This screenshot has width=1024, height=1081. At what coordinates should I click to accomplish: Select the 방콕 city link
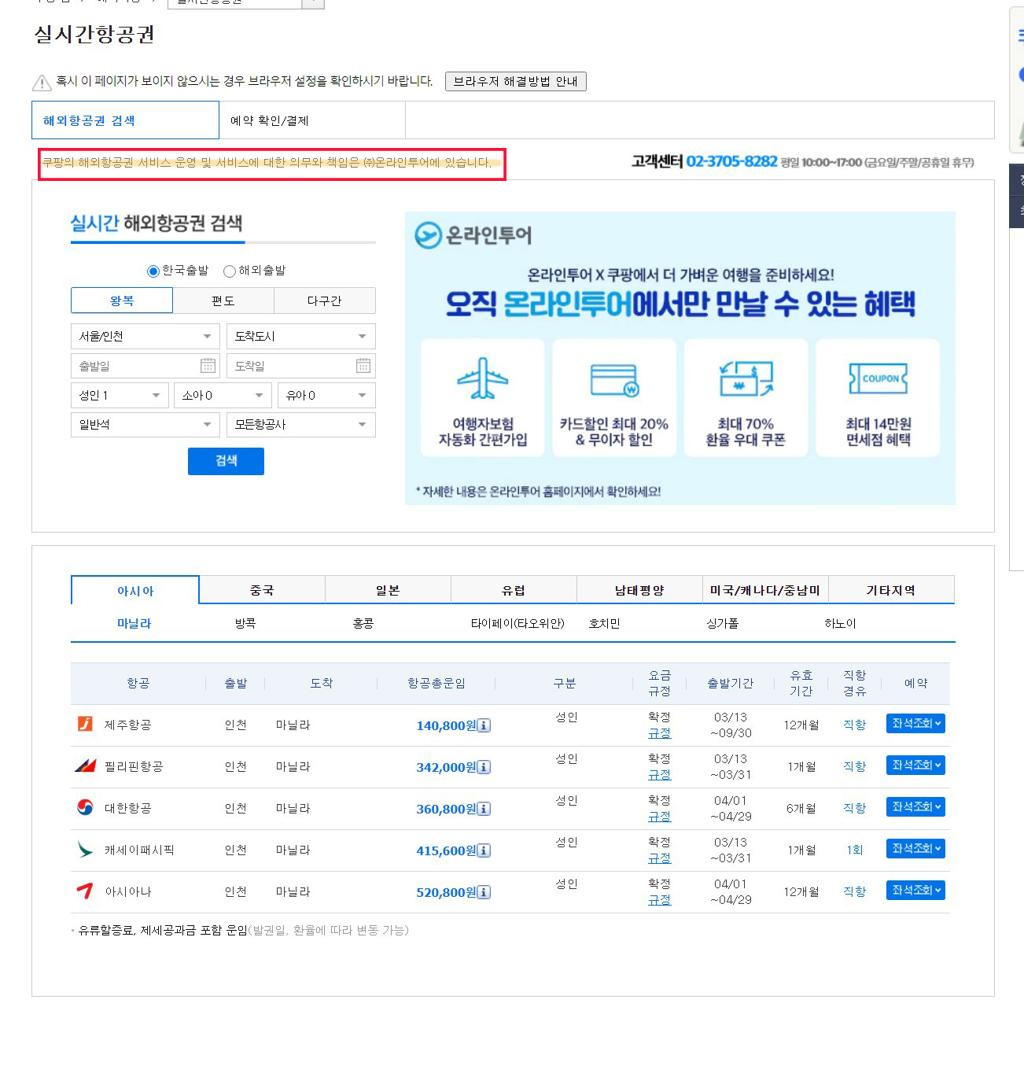(245, 623)
